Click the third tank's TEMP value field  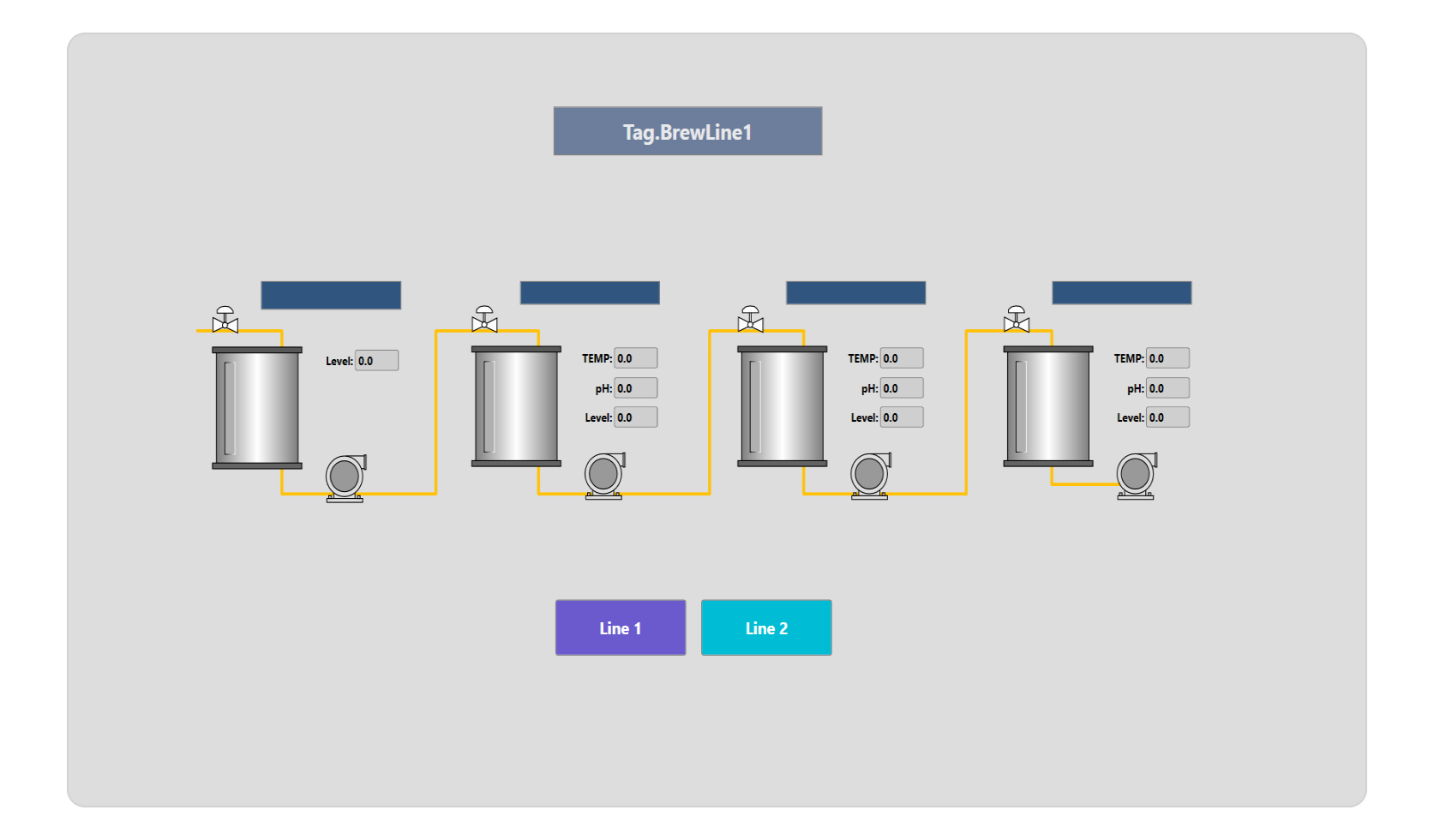(x=902, y=358)
